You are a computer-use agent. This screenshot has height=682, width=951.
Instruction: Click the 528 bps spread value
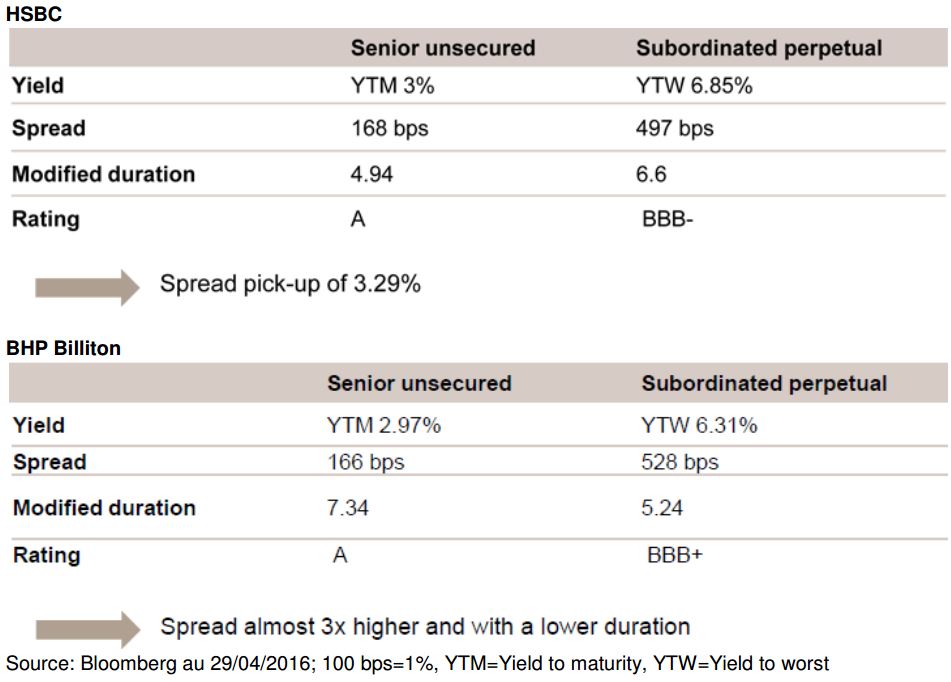tap(680, 462)
